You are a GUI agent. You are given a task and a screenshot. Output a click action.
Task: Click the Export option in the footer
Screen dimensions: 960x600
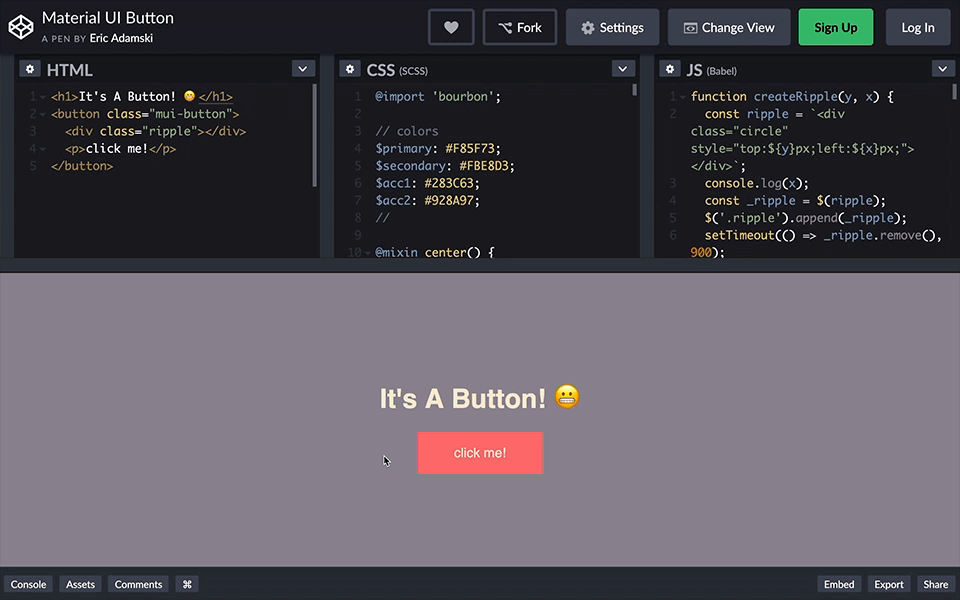pos(888,584)
